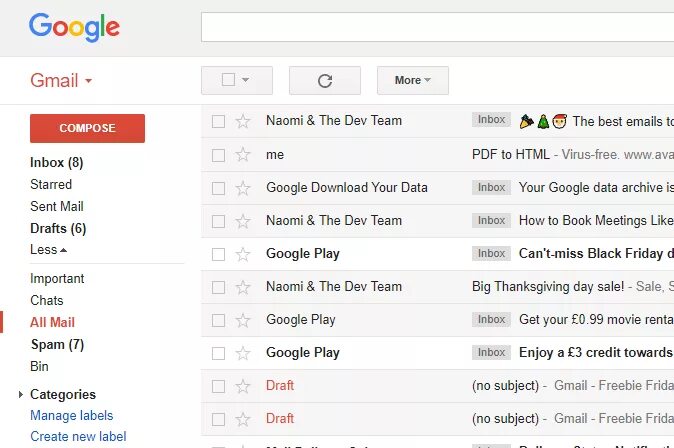Tick the checkbox for the PDF to HTML email
The width and height of the screenshot is (674, 448).
coord(218,155)
